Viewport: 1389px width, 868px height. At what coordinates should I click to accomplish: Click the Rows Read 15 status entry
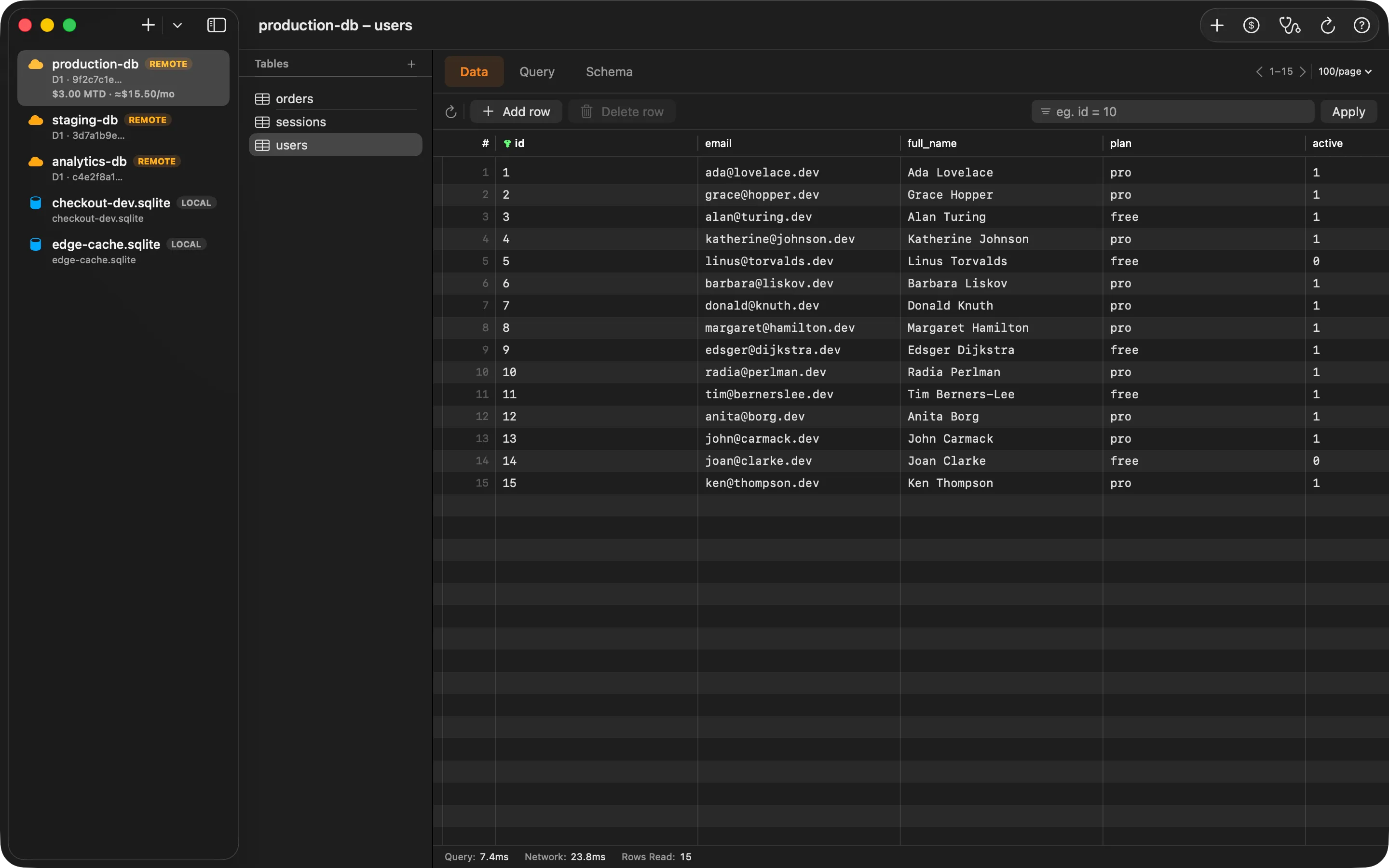tap(656, 856)
